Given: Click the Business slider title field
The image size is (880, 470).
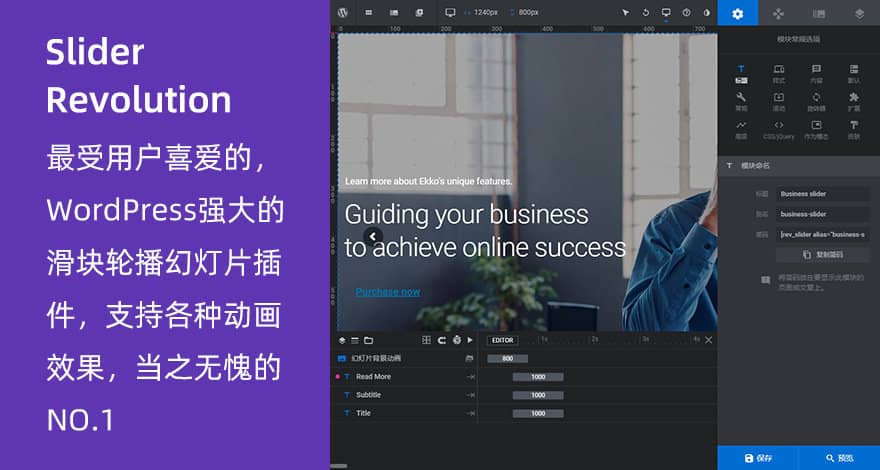Looking at the screenshot, I should [x=823, y=194].
